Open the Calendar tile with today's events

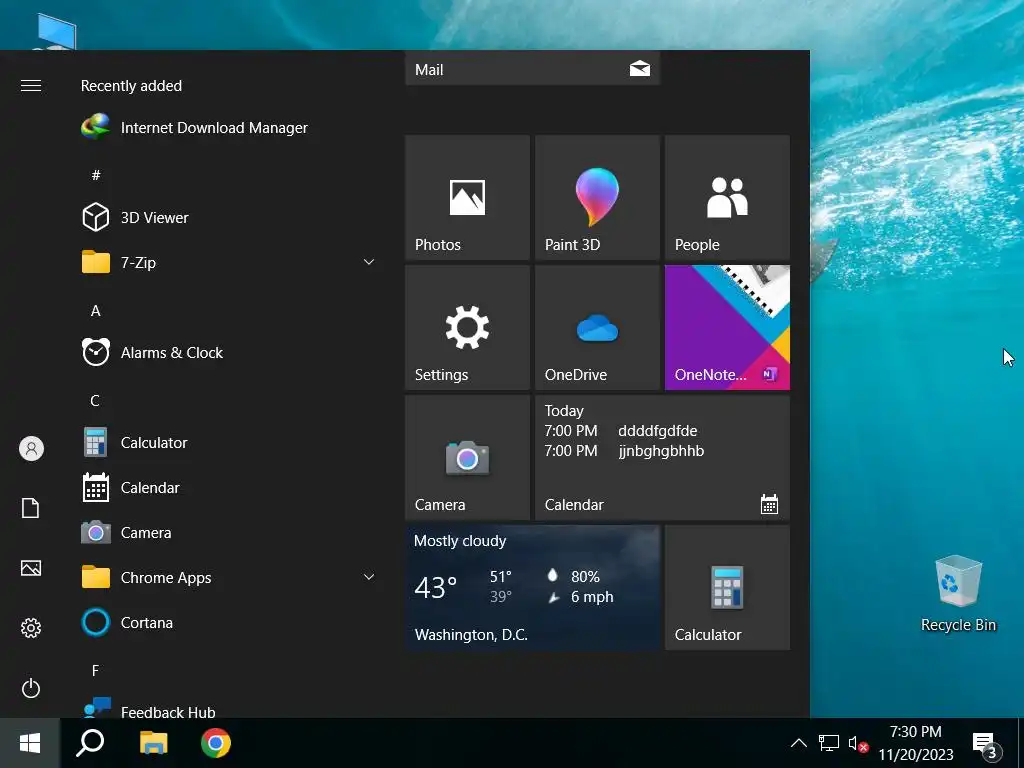(x=662, y=458)
